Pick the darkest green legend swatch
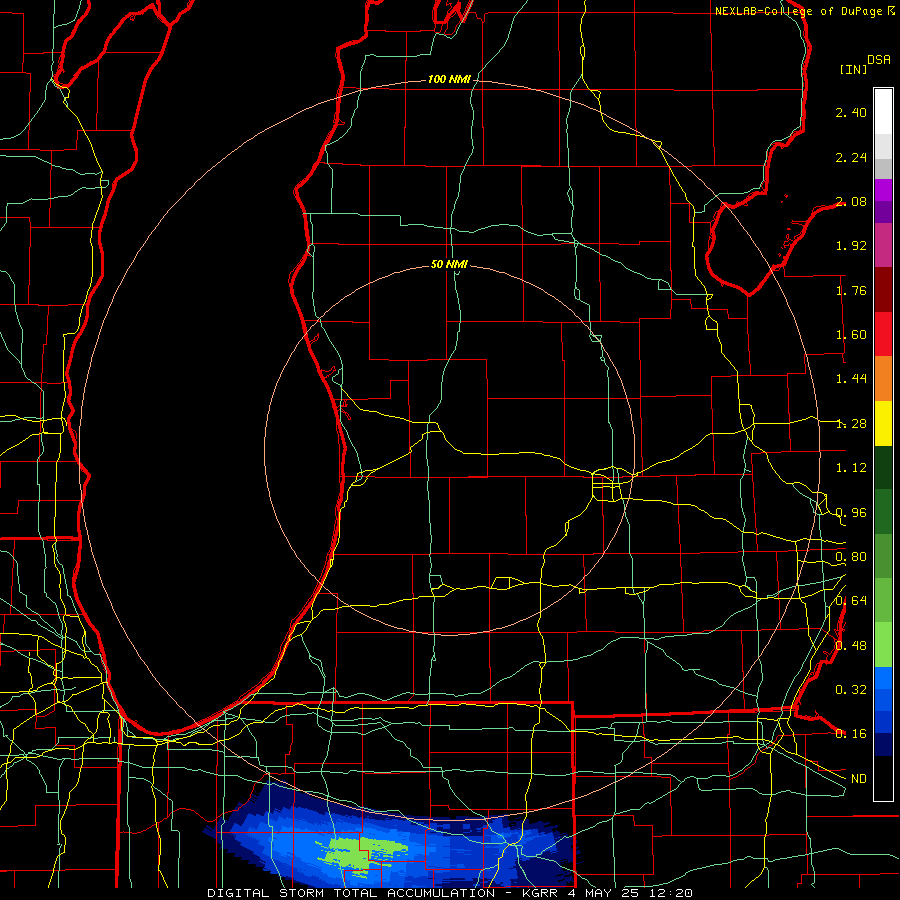The height and width of the screenshot is (900, 900). 883,468
